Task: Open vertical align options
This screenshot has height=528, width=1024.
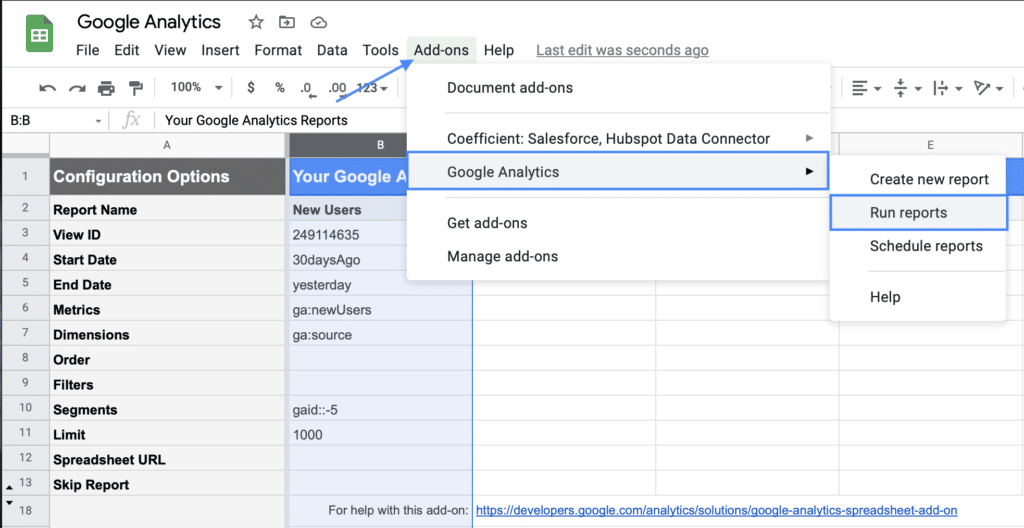Action: pyautogui.click(x=907, y=88)
